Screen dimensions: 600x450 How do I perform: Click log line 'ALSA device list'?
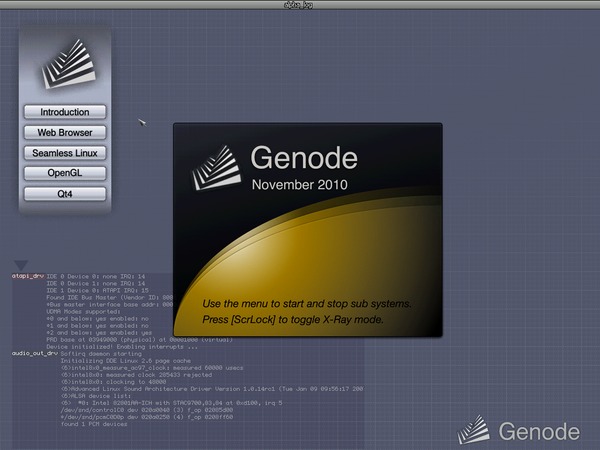coord(96,396)
